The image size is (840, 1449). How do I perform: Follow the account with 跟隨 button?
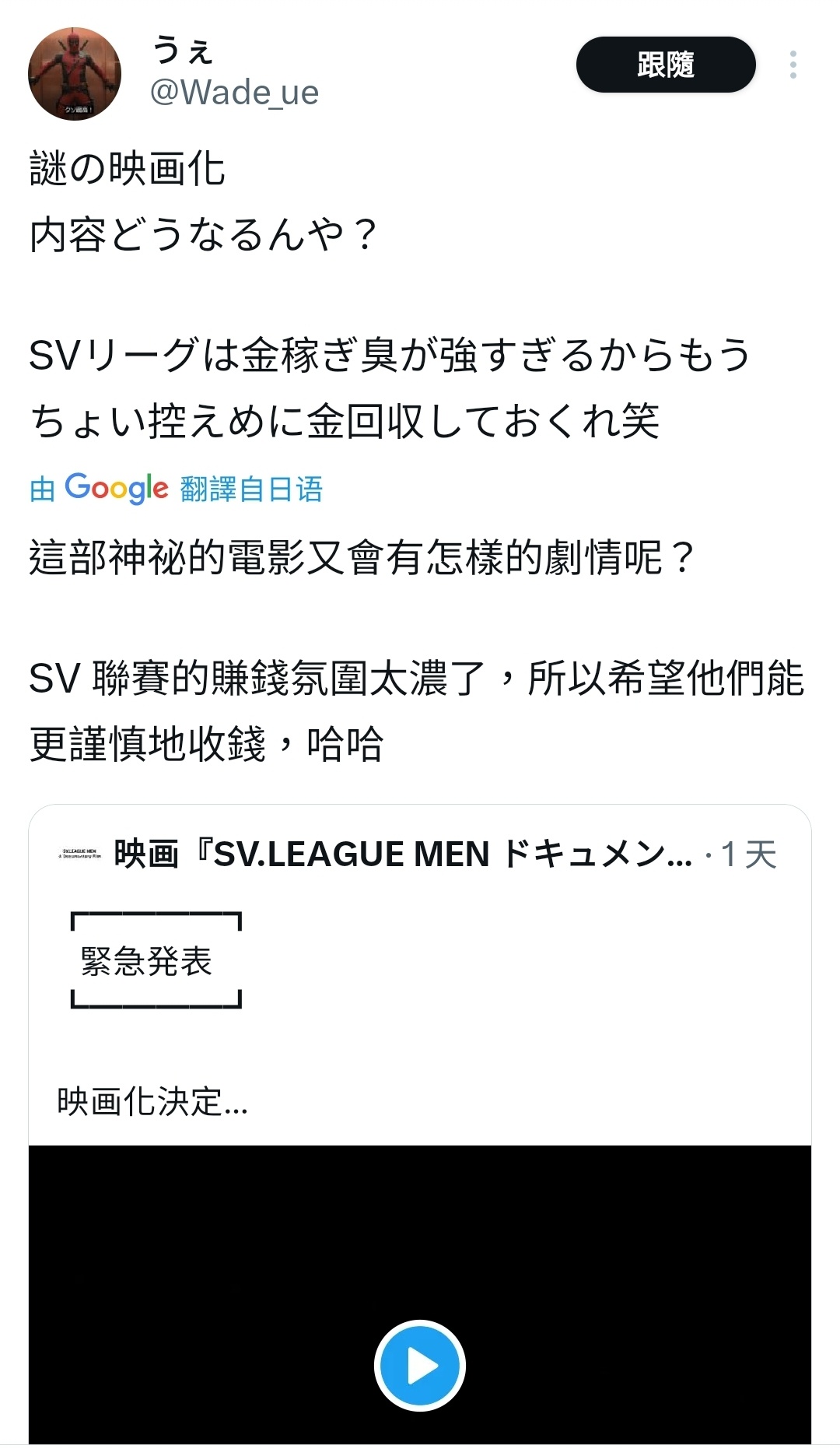point(666,65)
